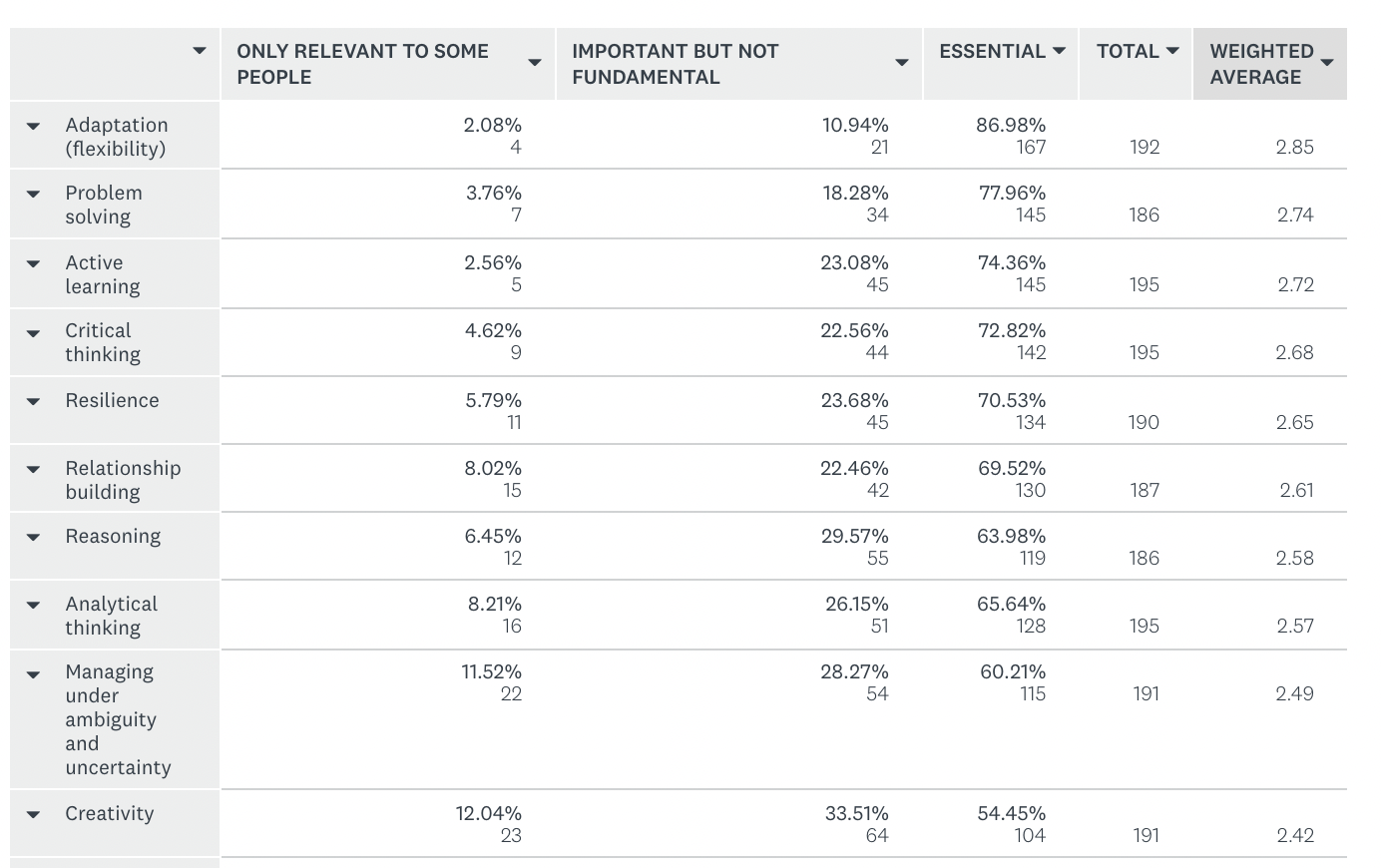
Task: Click the Analytical thinking row caret
Action: pyautogui.click(x=33, y=606)
